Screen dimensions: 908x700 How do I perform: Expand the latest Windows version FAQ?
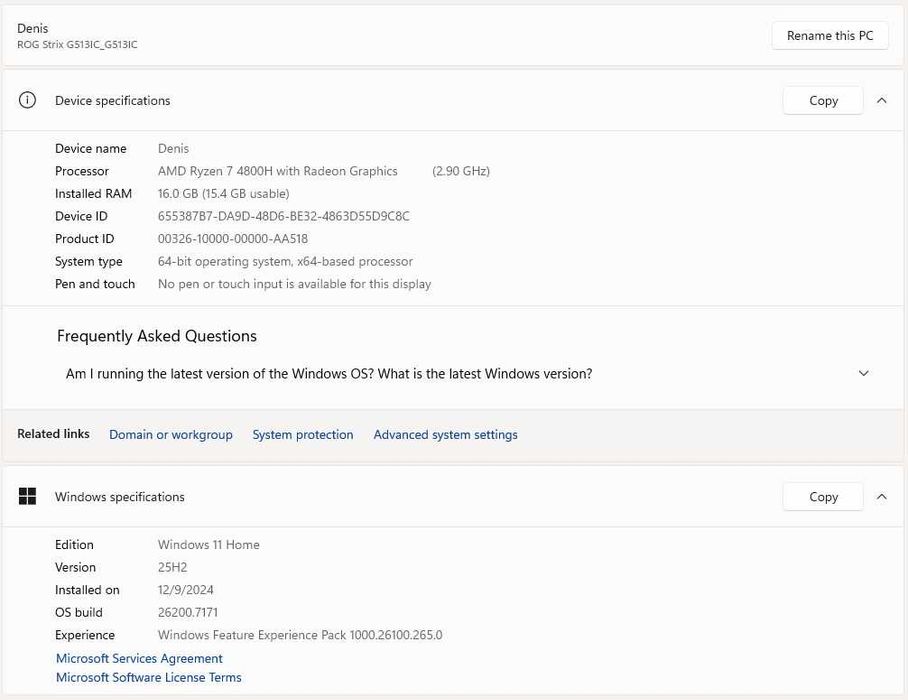[x=863, y=373]
